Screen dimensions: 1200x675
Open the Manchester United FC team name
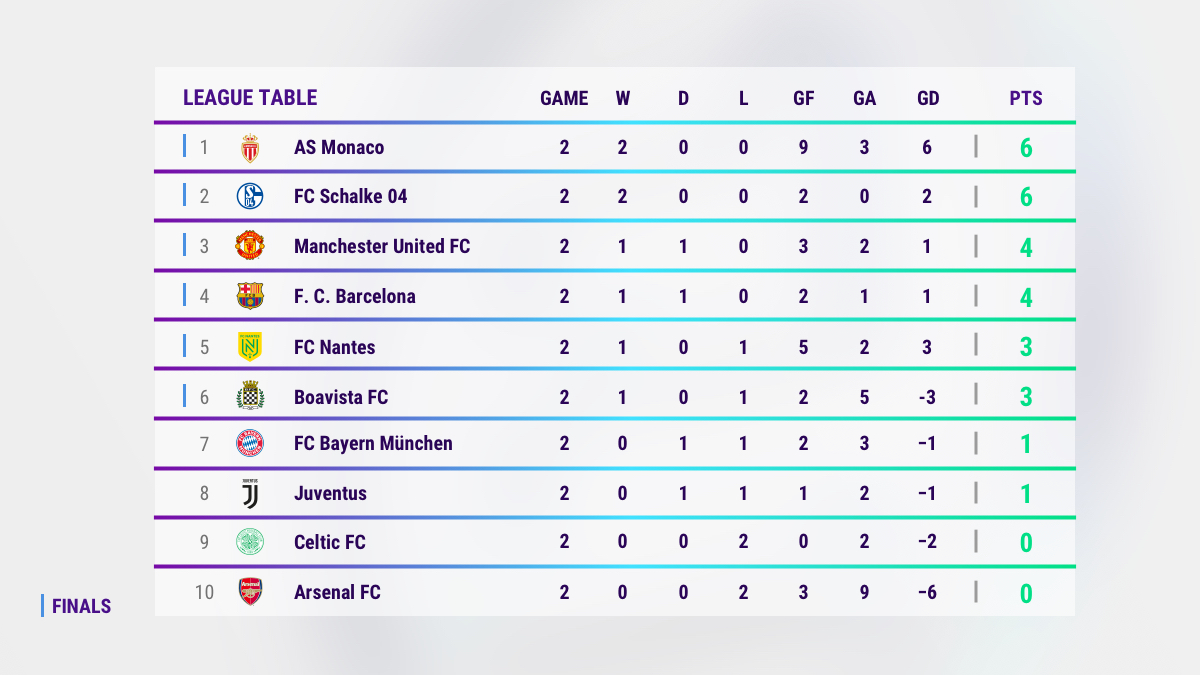tap(382, 246)
